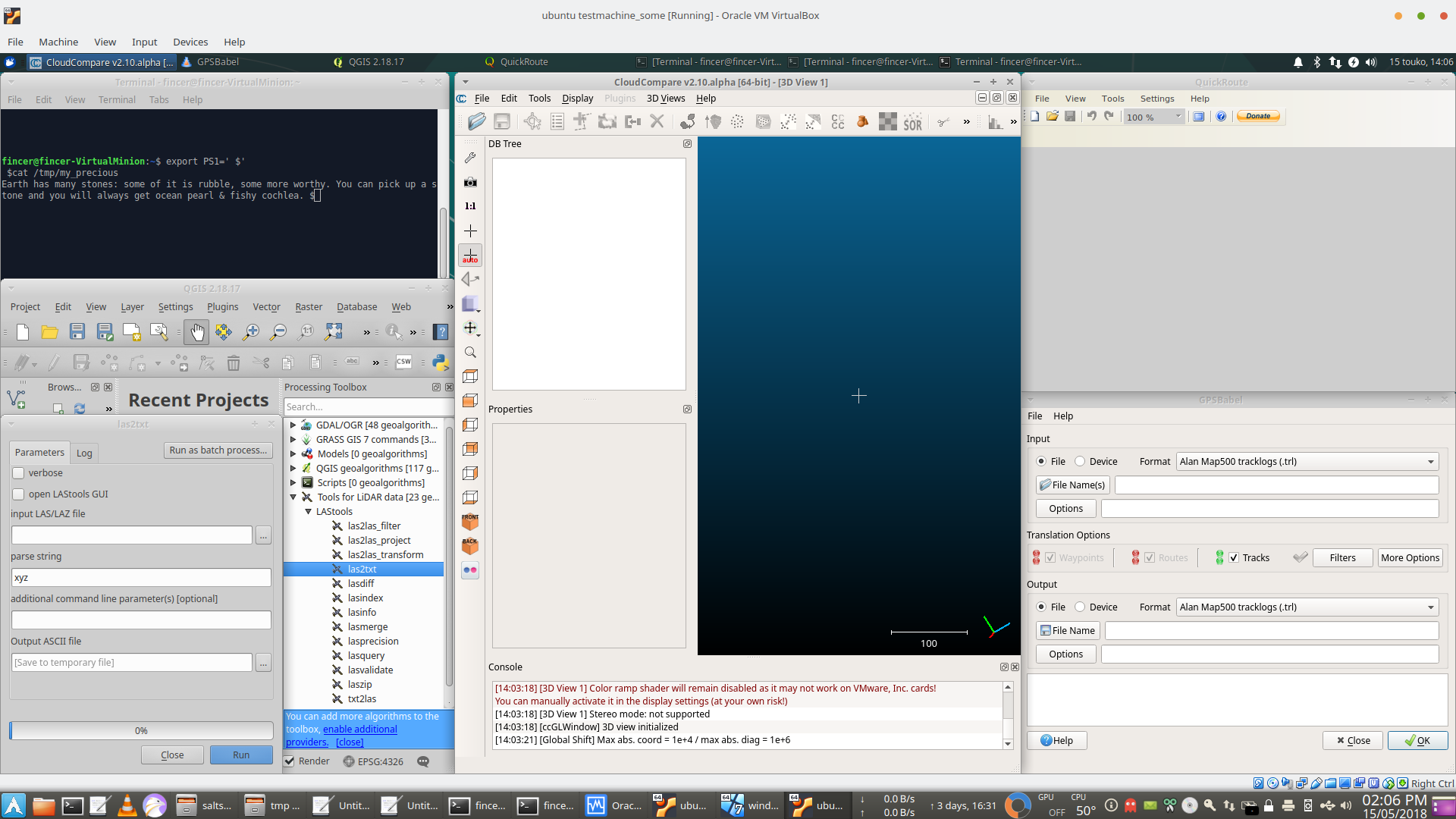Expand GRASS GIS 7 commands group

click(293, 439)
